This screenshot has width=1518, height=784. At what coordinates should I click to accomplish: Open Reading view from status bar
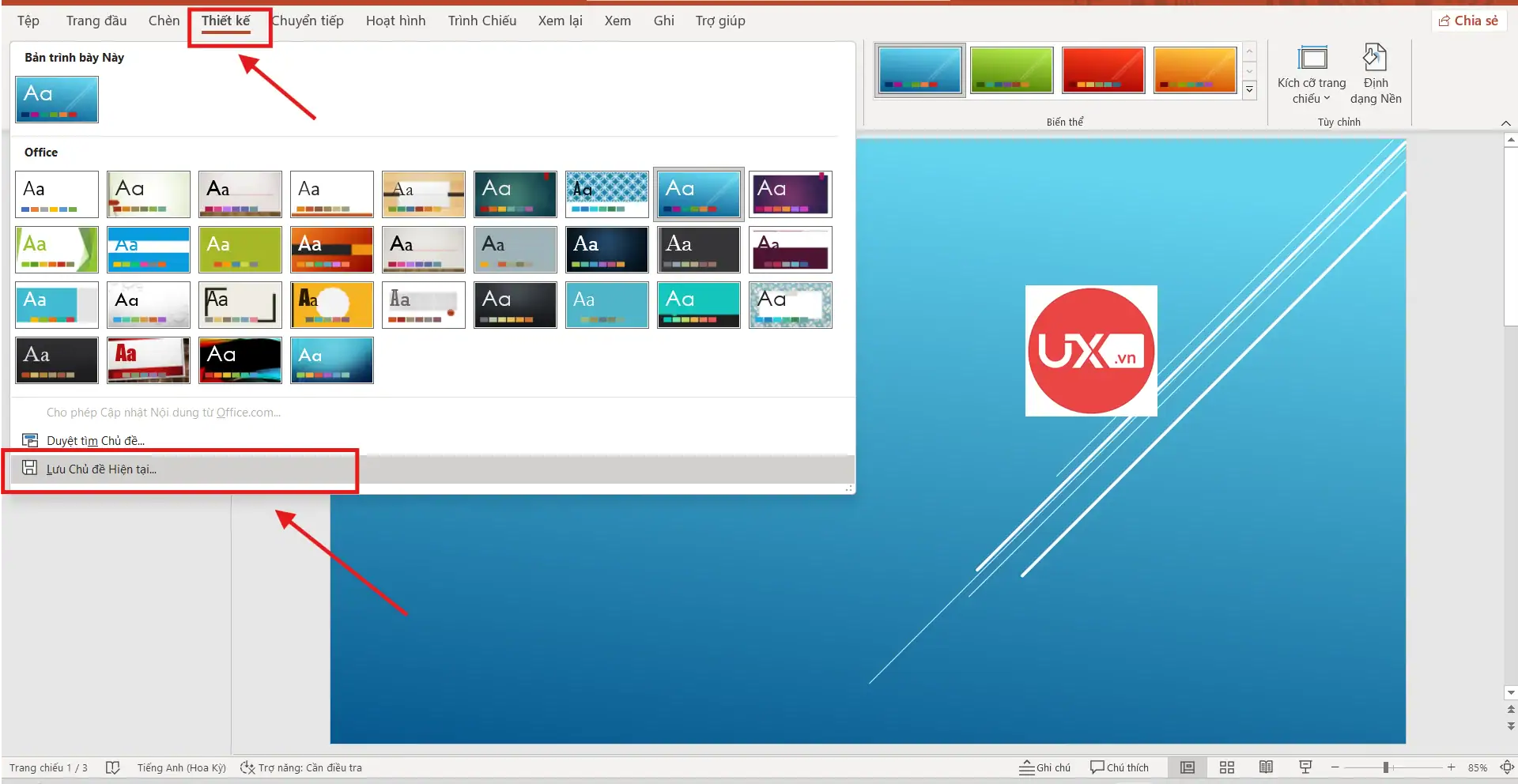(x=1266, y=767)
